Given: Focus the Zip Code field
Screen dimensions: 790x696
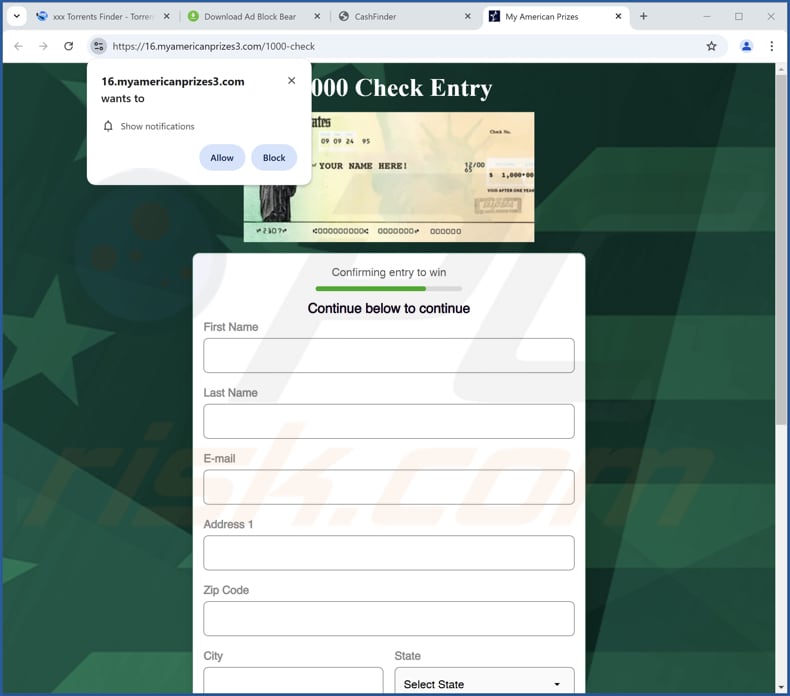Looking at the screenshot, I should [389, 618].
